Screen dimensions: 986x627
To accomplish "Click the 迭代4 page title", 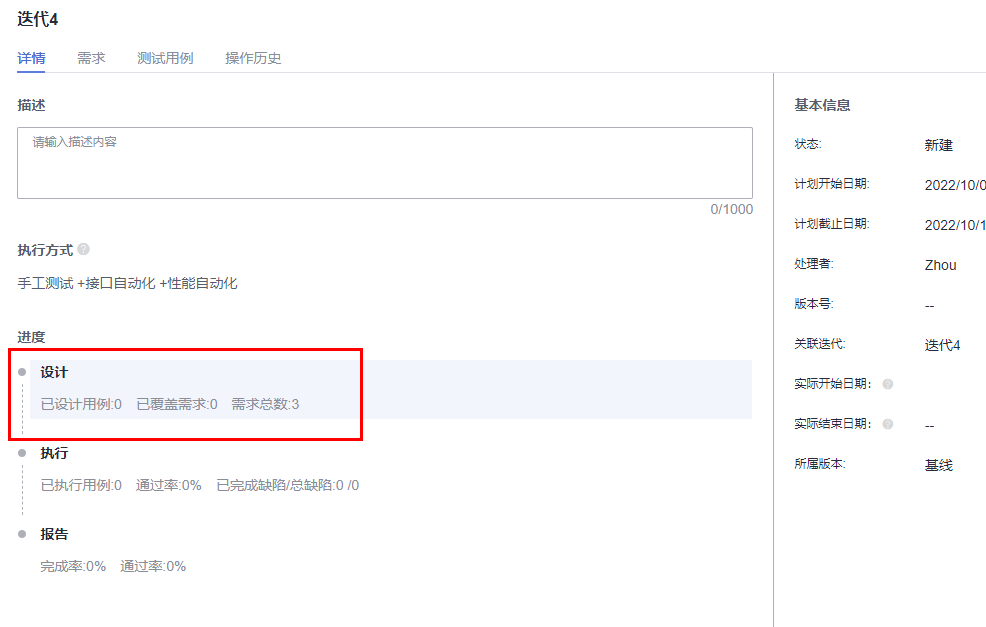I will click(x=38, y=19).
